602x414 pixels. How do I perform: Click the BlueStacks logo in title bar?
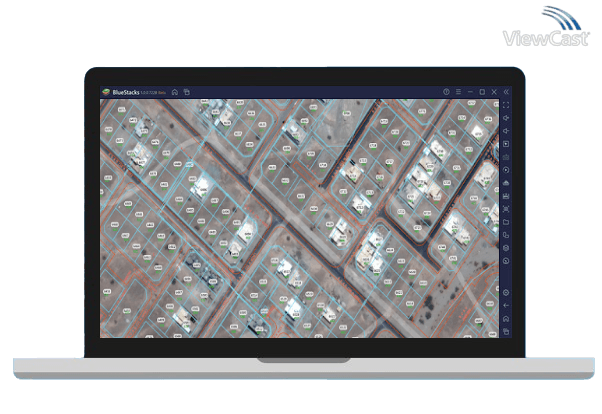coord(105,91)
